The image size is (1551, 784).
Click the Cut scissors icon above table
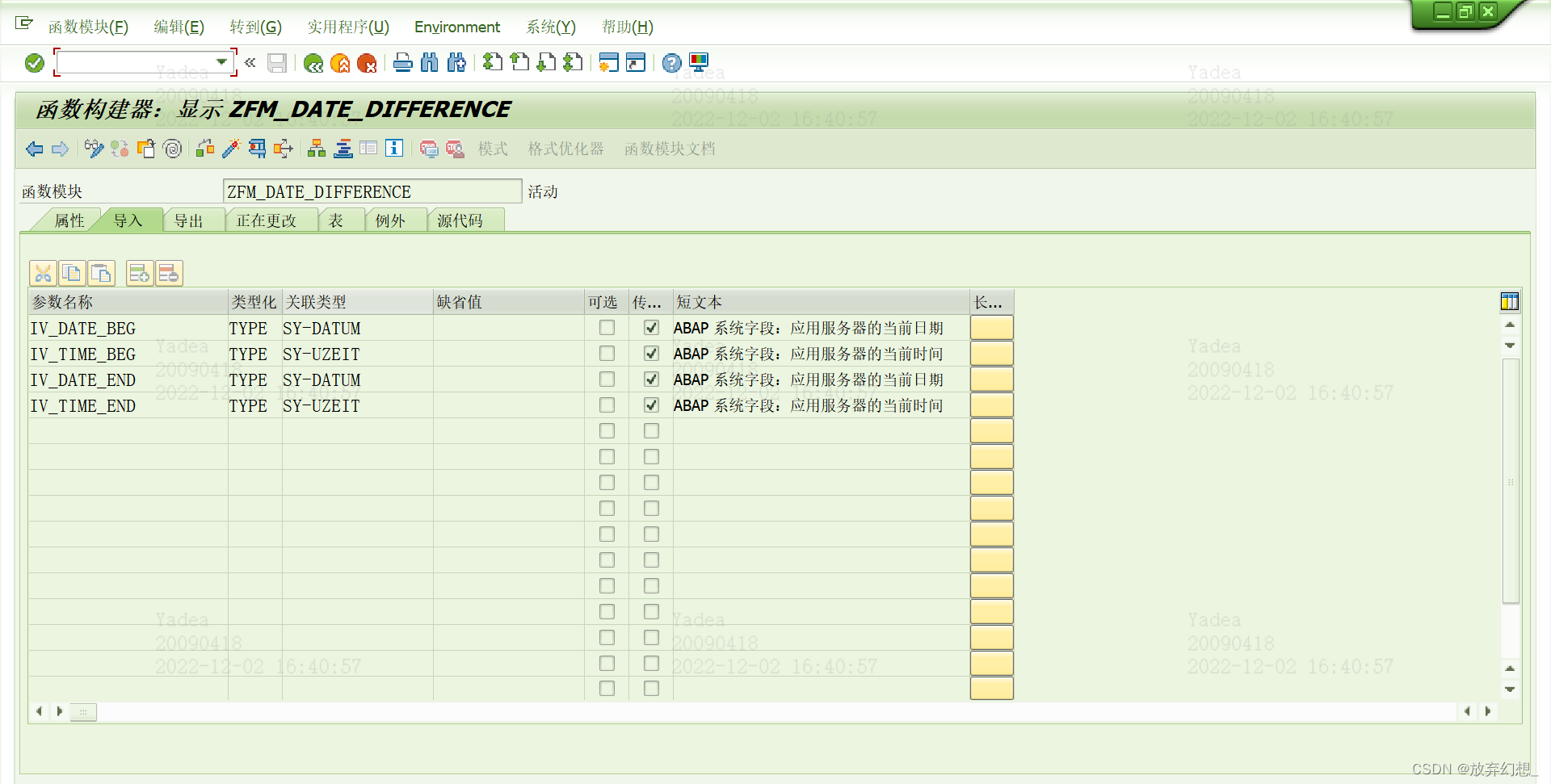tap(43, 274)
